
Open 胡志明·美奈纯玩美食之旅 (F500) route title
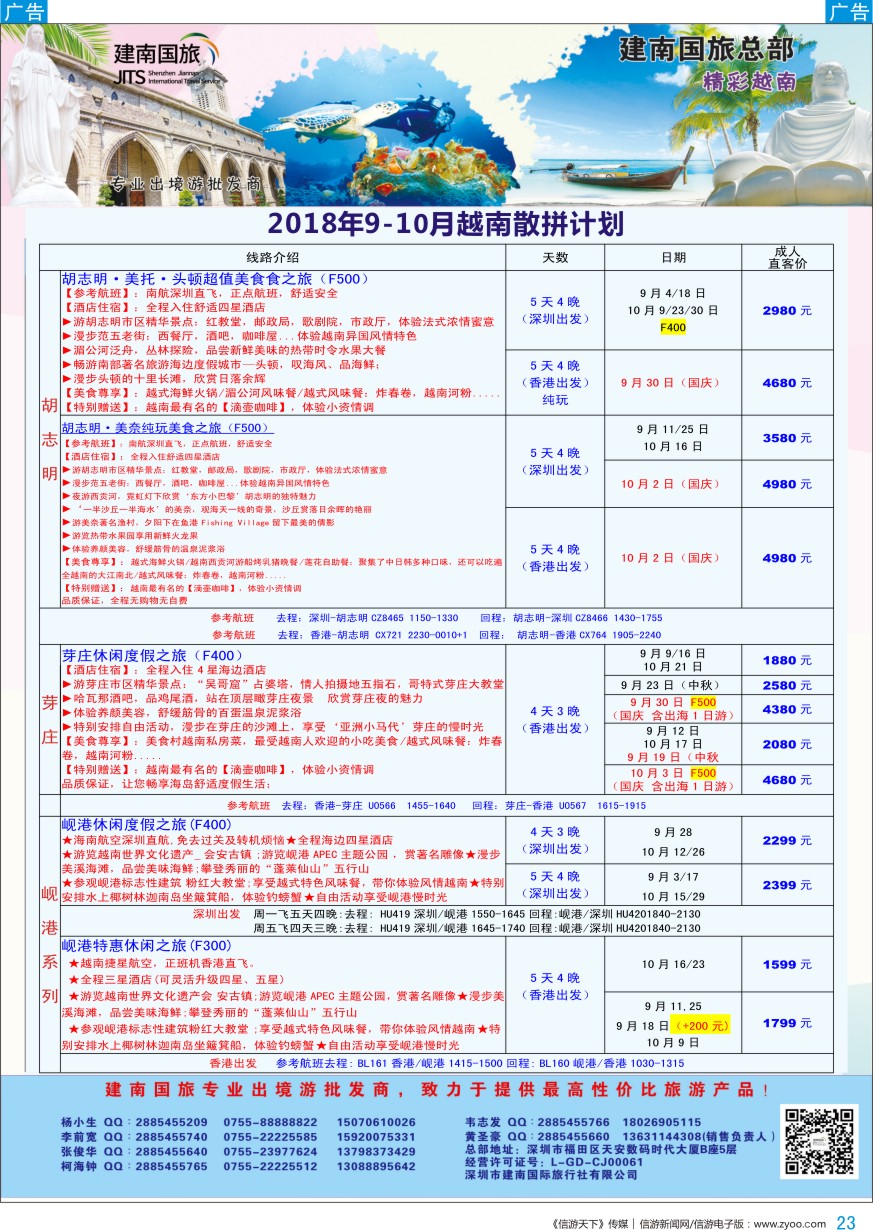point(168,427)
